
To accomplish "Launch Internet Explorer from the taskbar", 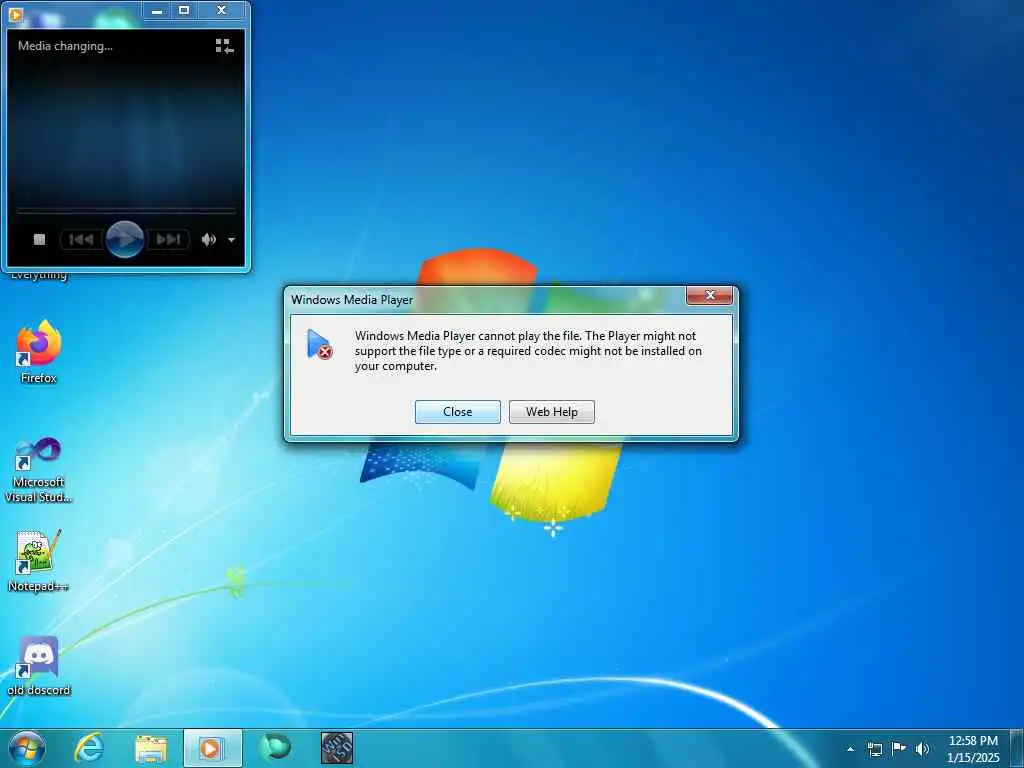I will [89, 748].
